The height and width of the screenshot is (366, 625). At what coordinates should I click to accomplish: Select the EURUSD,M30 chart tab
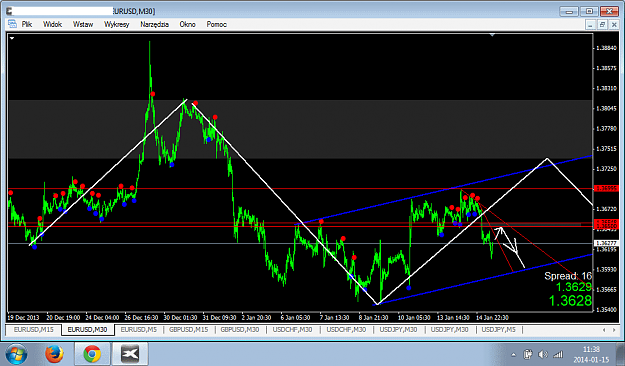(87, 330)
